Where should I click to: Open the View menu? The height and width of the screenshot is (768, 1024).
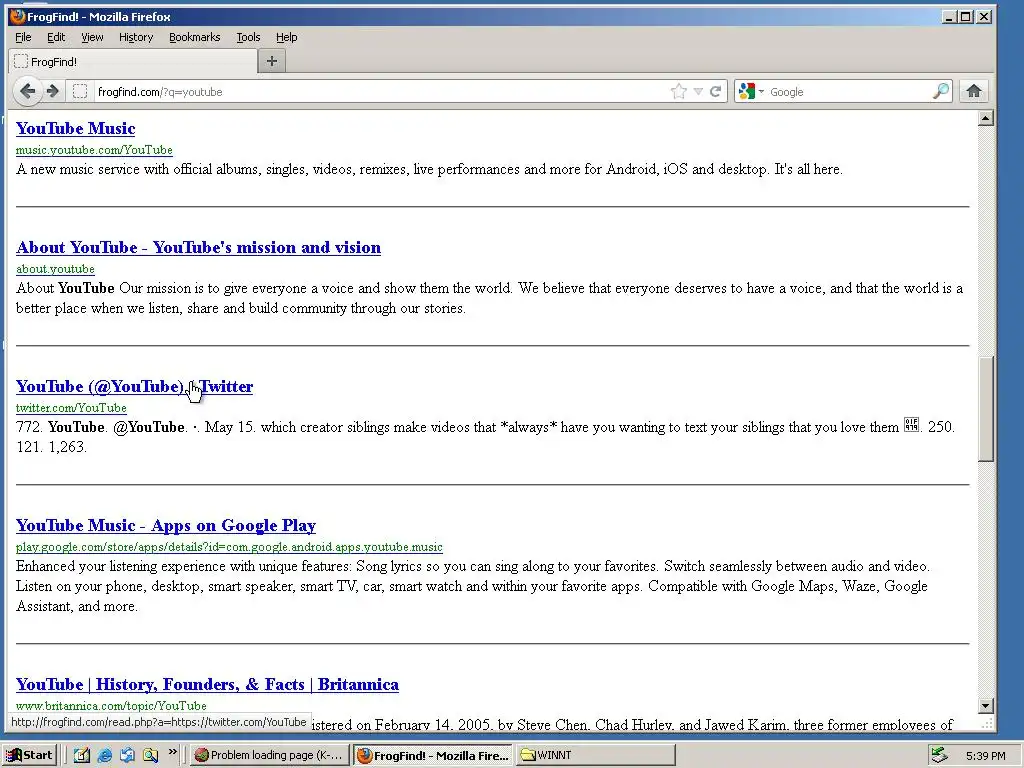coord(92,37)
